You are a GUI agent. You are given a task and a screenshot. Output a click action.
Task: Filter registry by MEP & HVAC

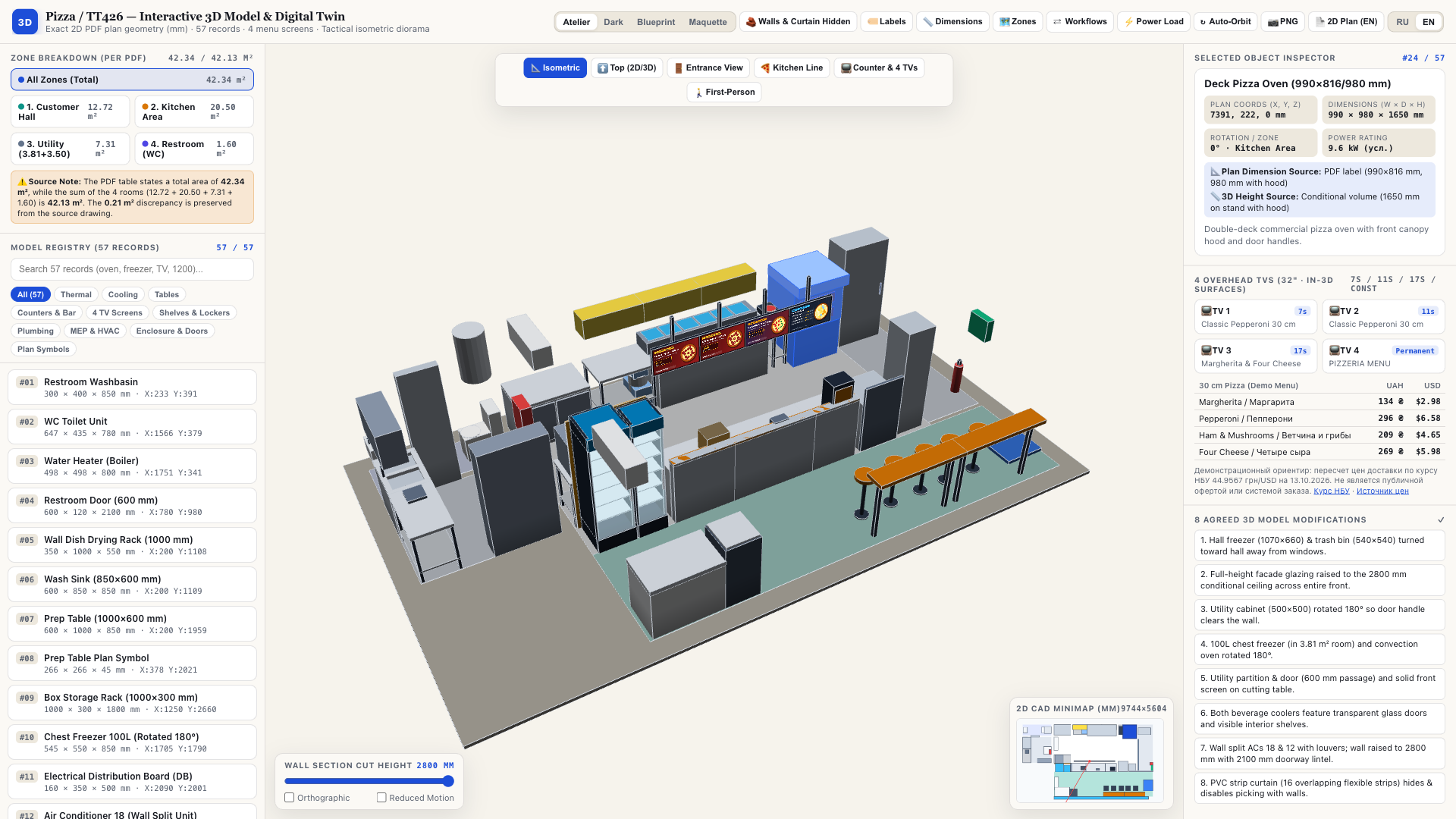pyautogui.click(x=95, y=331)
